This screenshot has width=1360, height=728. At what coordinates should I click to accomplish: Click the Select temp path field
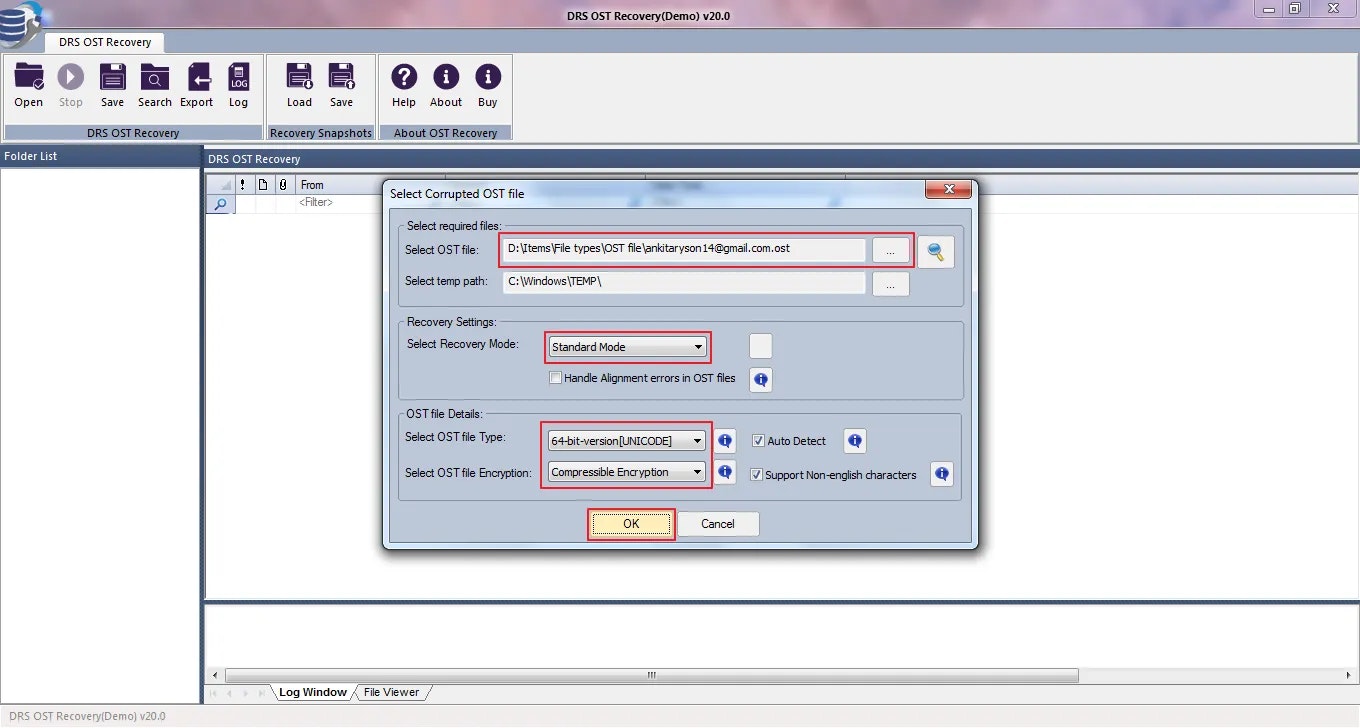684,282
